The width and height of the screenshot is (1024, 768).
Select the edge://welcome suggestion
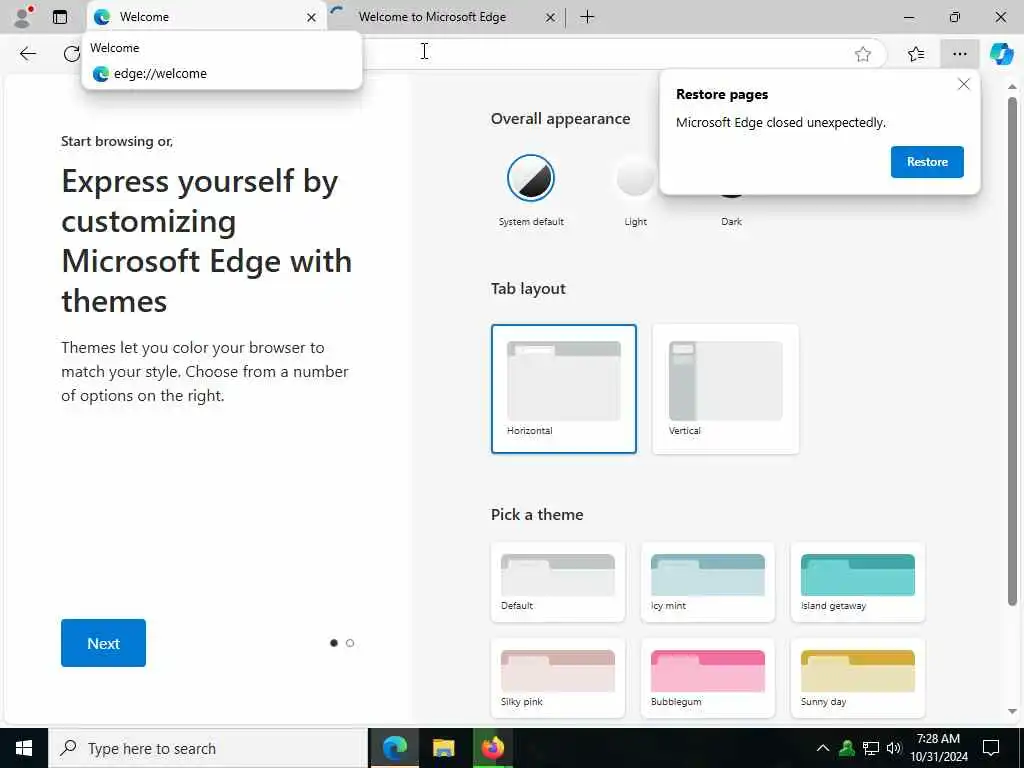(222, 74)
